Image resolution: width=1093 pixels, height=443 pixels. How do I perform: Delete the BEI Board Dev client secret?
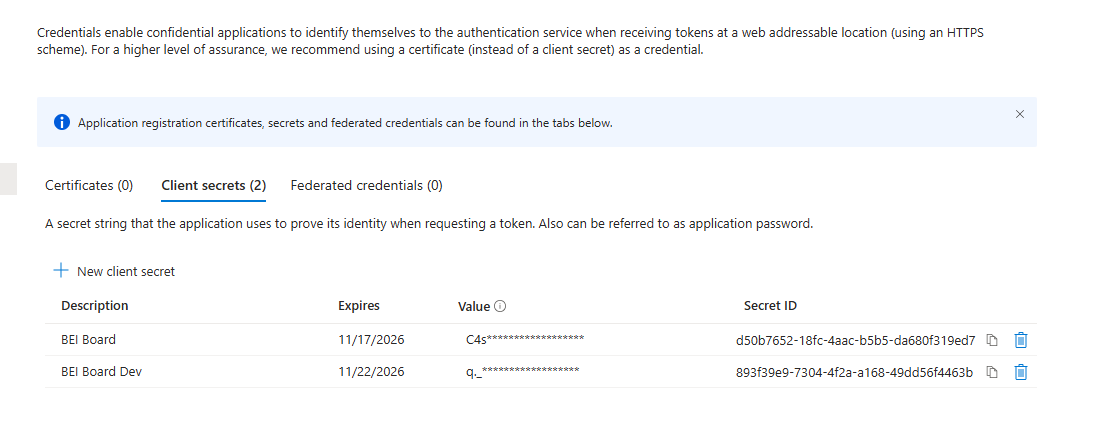[x=1021, y=372]
